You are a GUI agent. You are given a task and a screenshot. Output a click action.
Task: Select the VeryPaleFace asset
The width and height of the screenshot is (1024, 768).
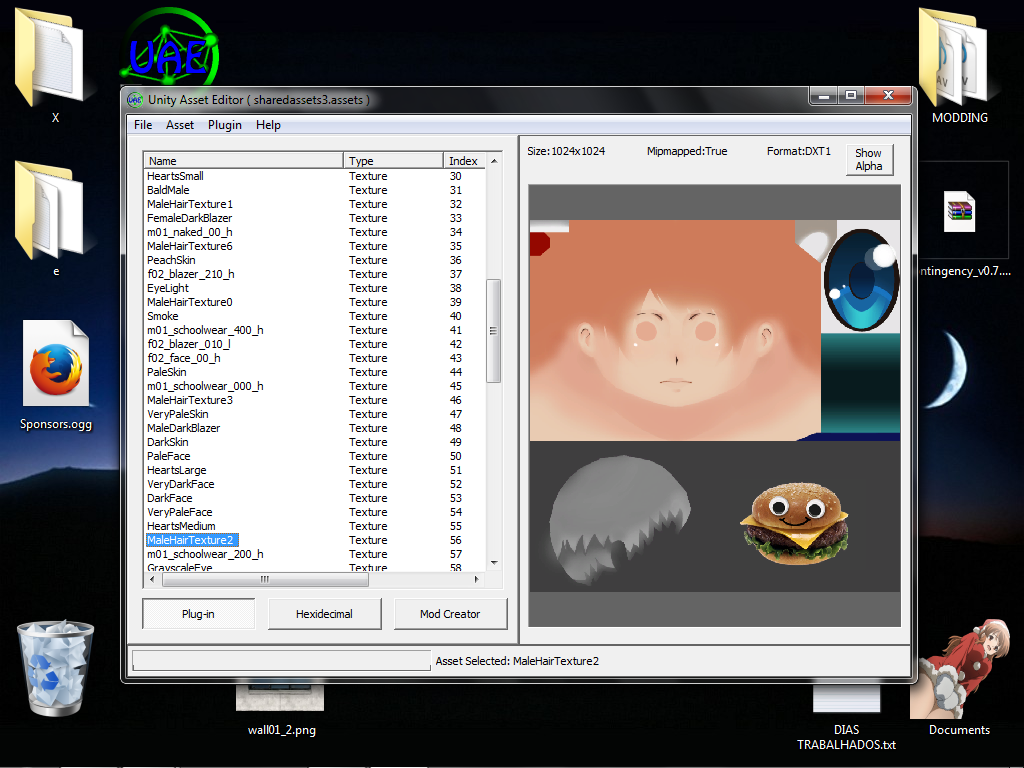click(315, 512)
